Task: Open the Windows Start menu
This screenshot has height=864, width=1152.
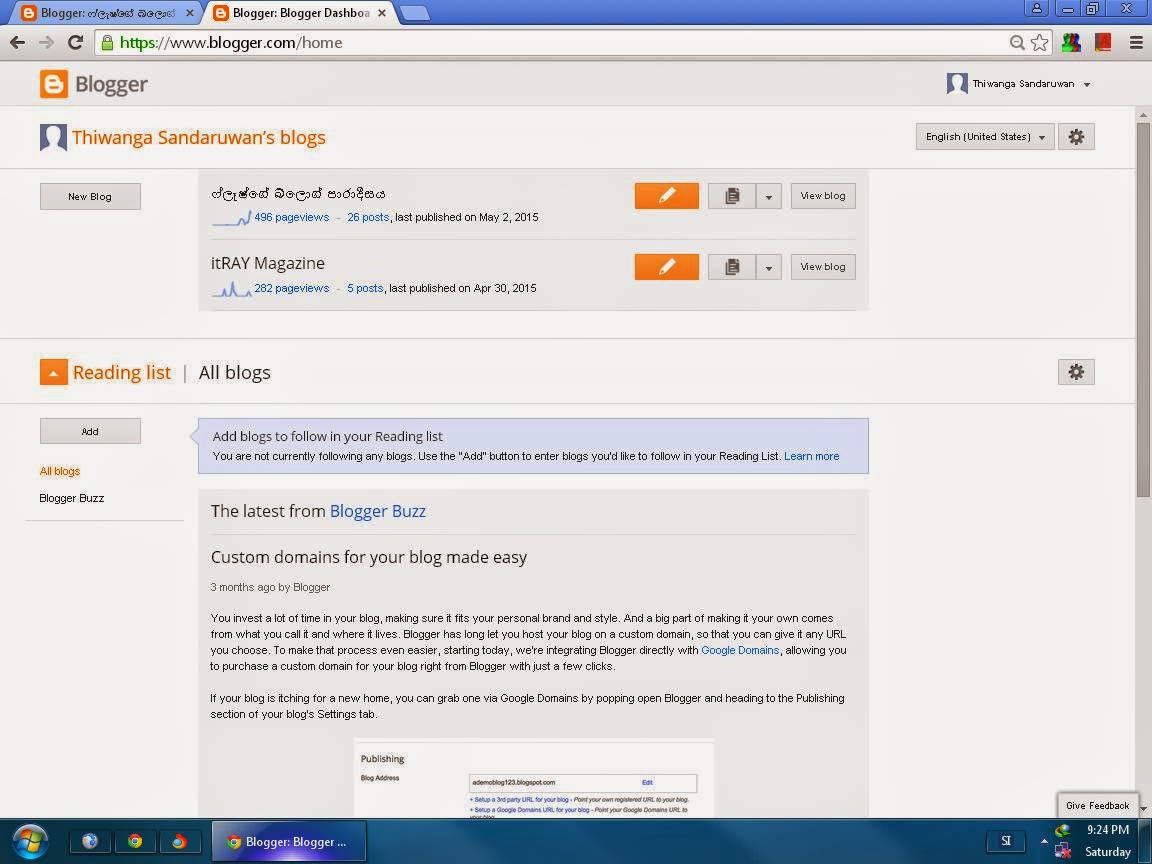Action: click(29, 841)
